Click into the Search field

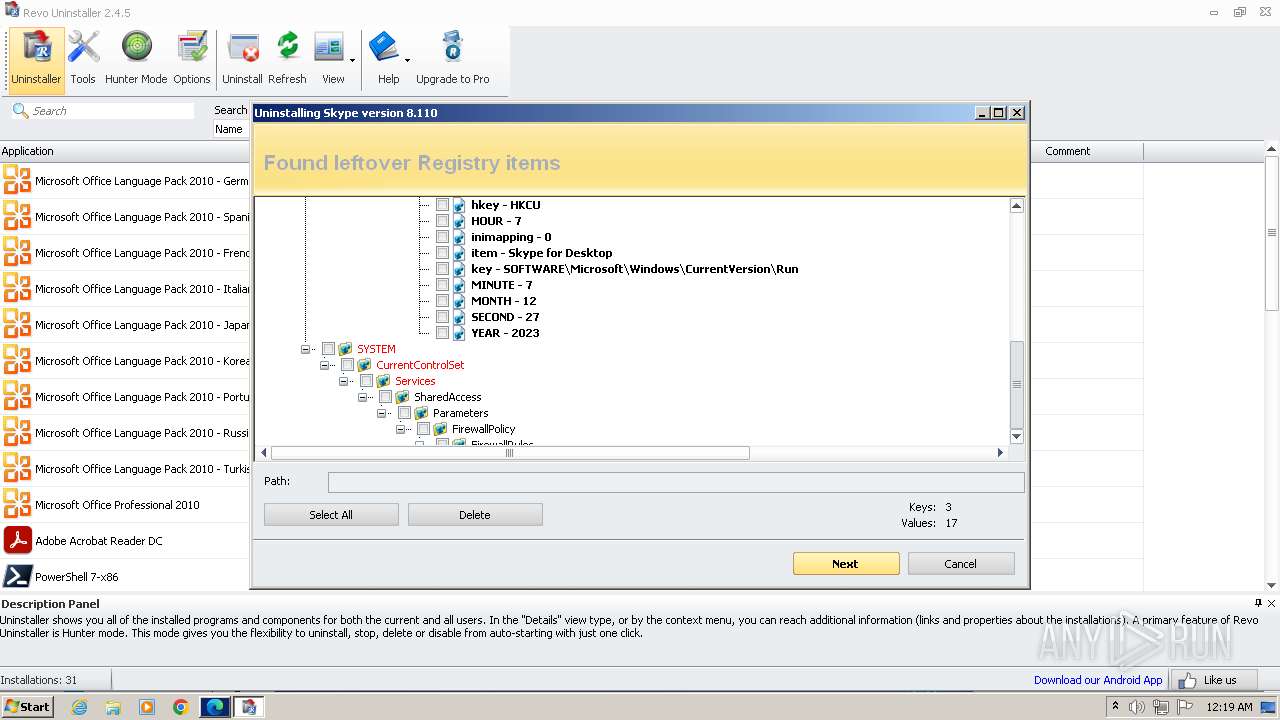point(112,111)
